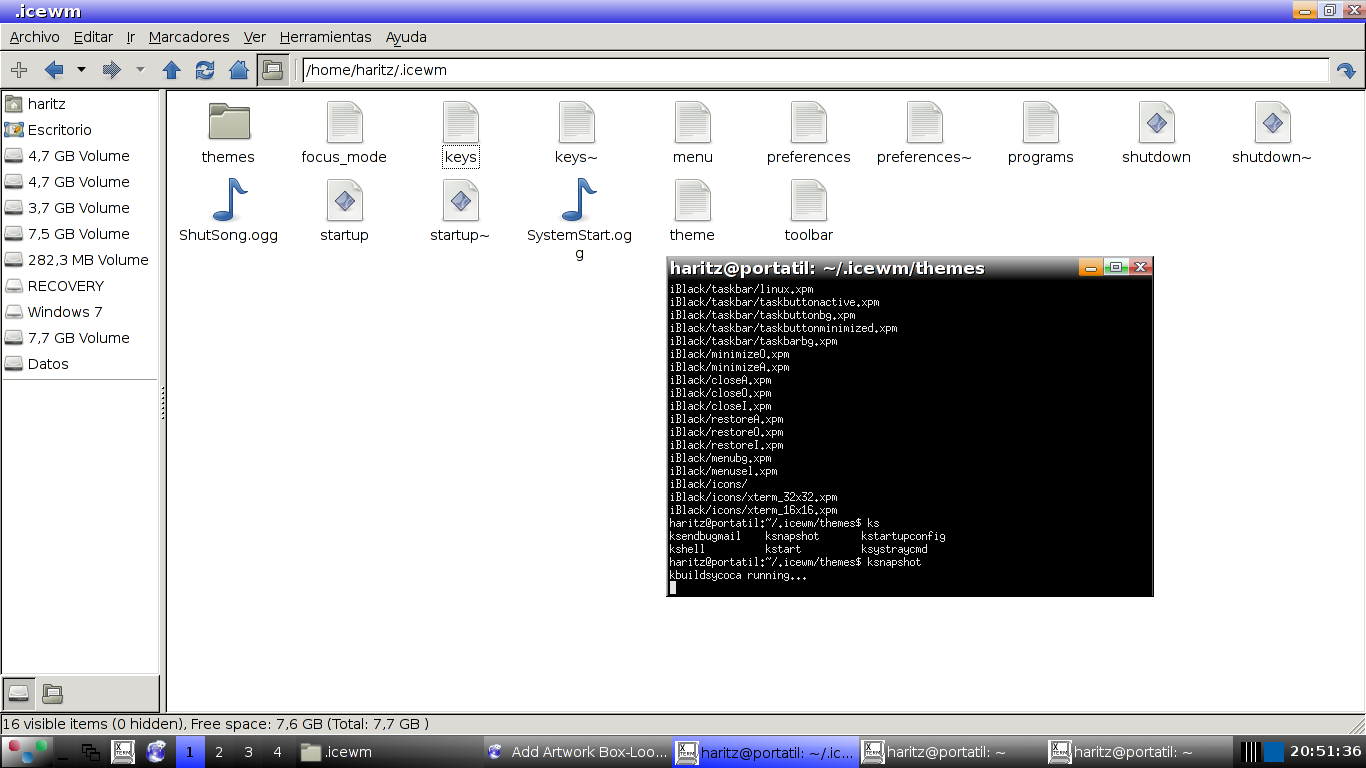Select the 282,3 MB Volume entry
The height and width of the screenshot is (768, 1366).
(80, 260)
